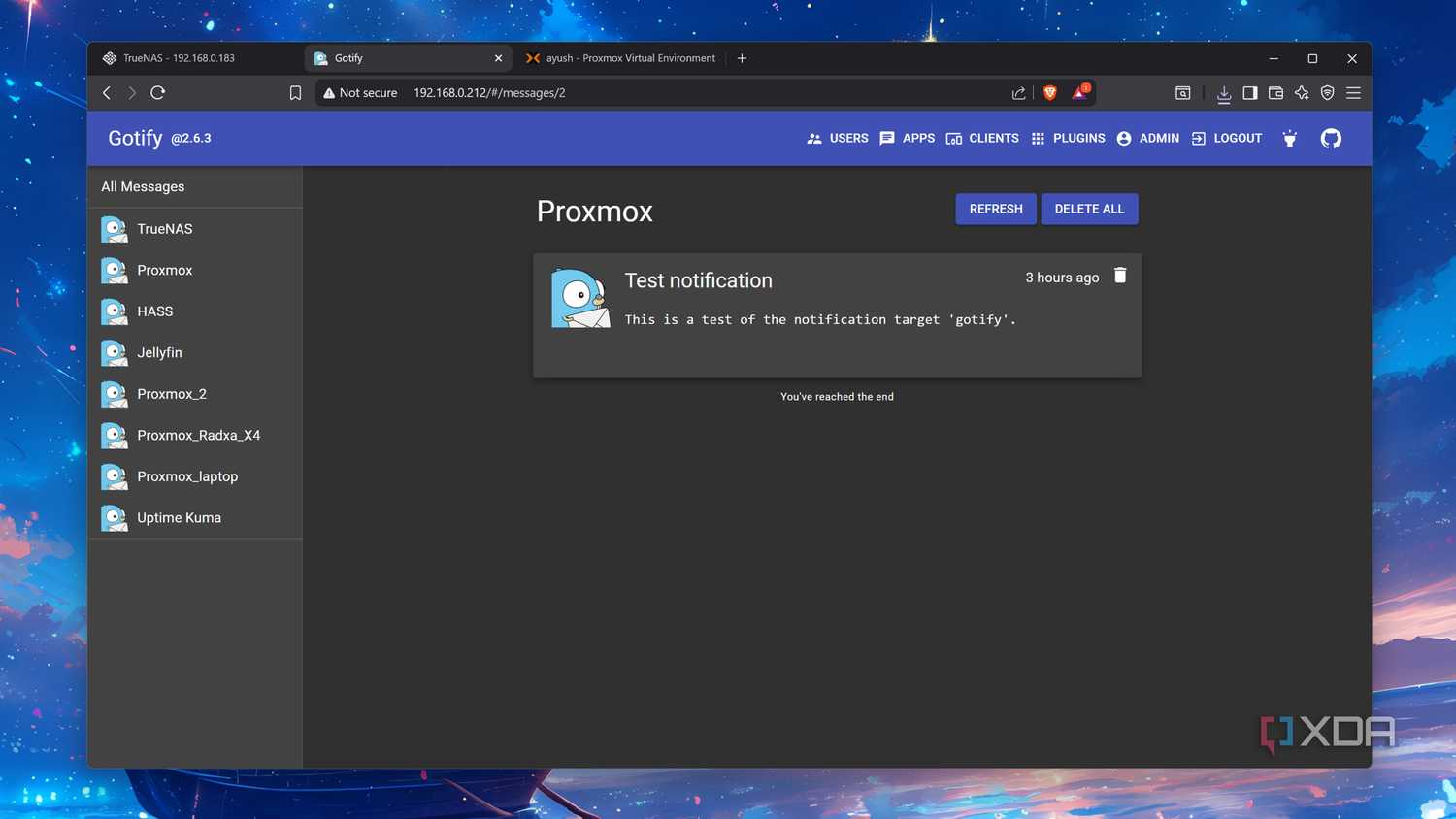Viewport: 1456px width, 819px height.
Task: Close the Gotify tab
Action: pyautogui.click(x=498, y=58)
